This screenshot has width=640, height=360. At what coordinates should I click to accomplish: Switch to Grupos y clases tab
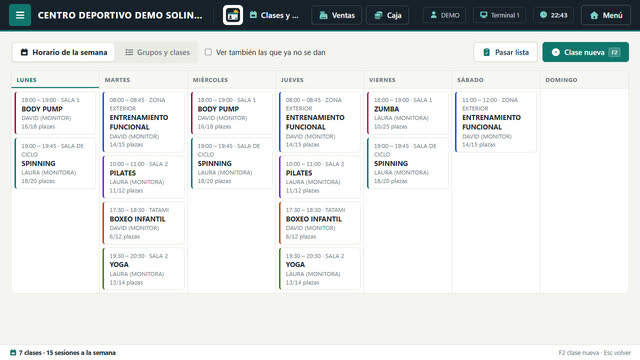(x=157, y=52)
